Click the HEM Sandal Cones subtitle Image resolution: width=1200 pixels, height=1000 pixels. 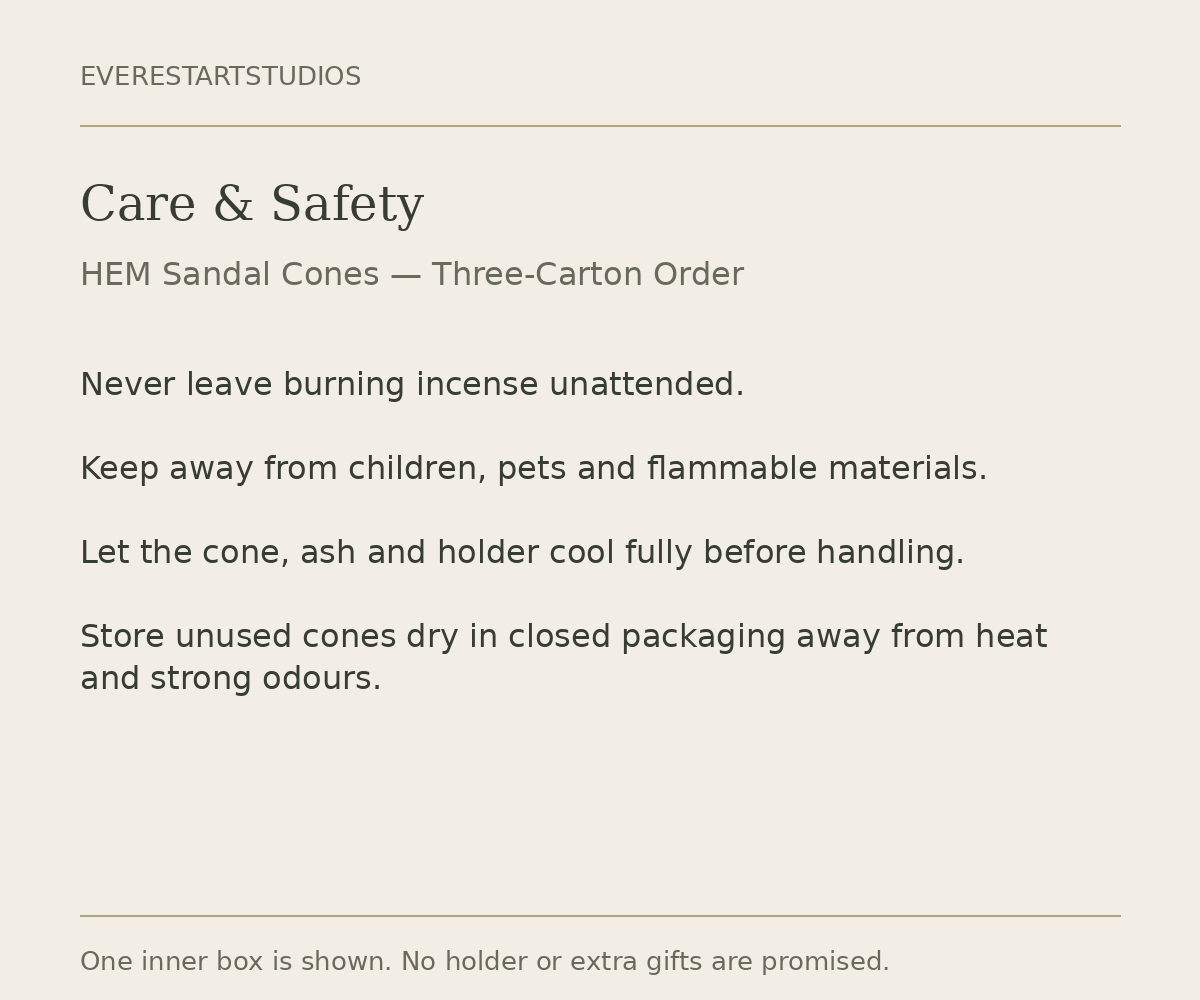pos(412,275)
